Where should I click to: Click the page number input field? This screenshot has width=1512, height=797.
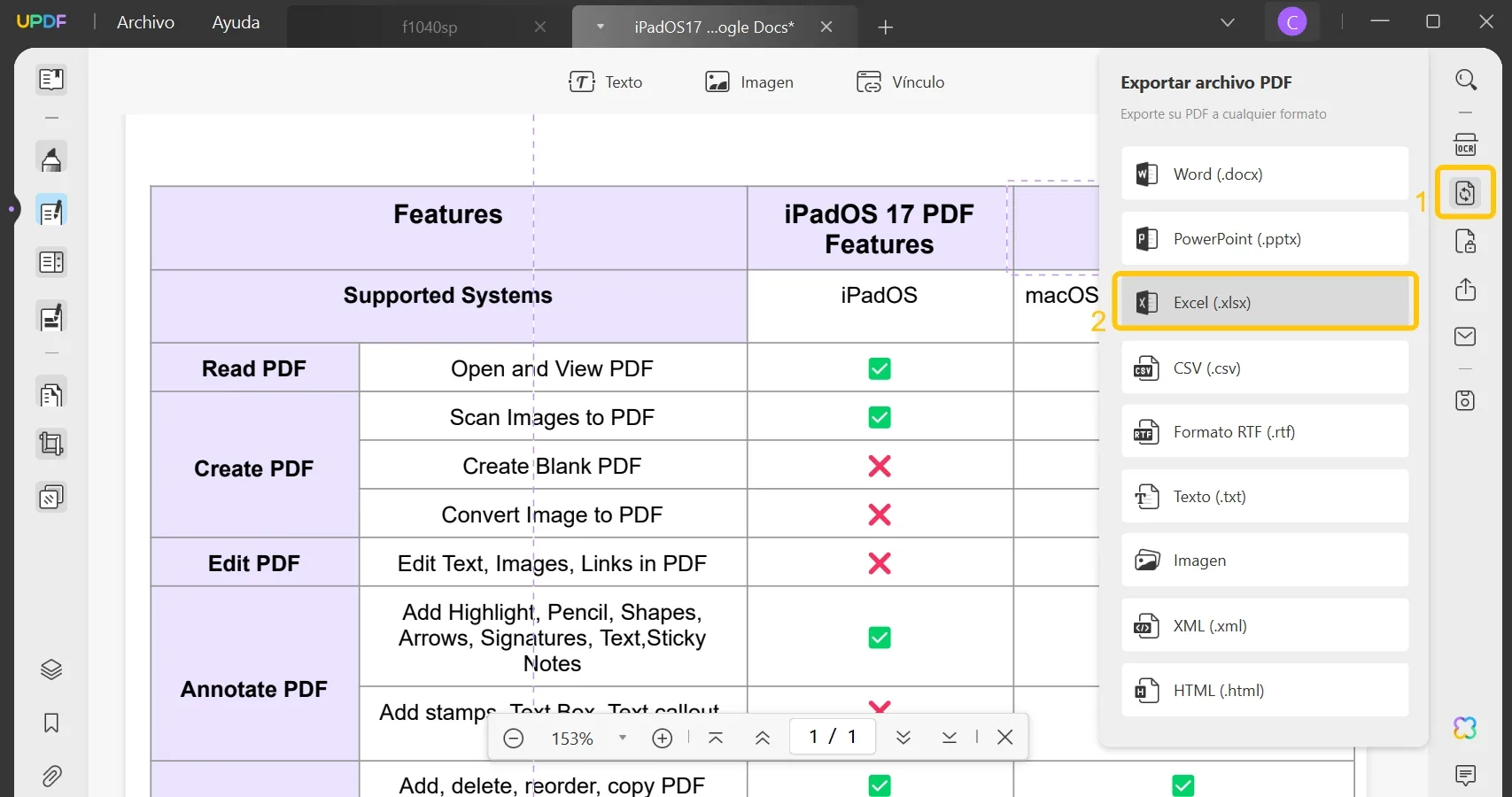point(832,737)
